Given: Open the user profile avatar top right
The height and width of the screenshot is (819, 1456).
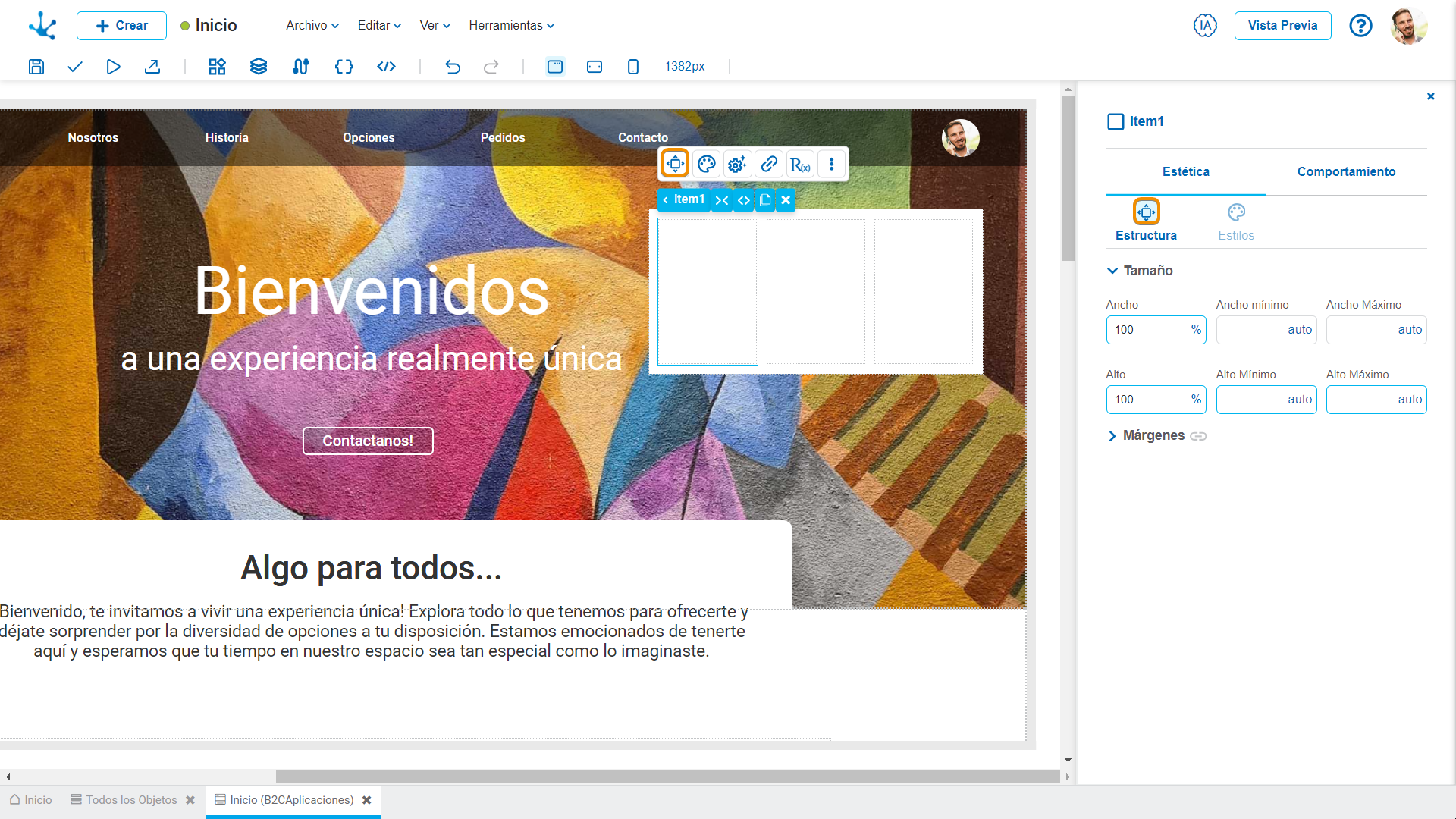Looking at the screenshot, I should click(x=1409, y=26).
